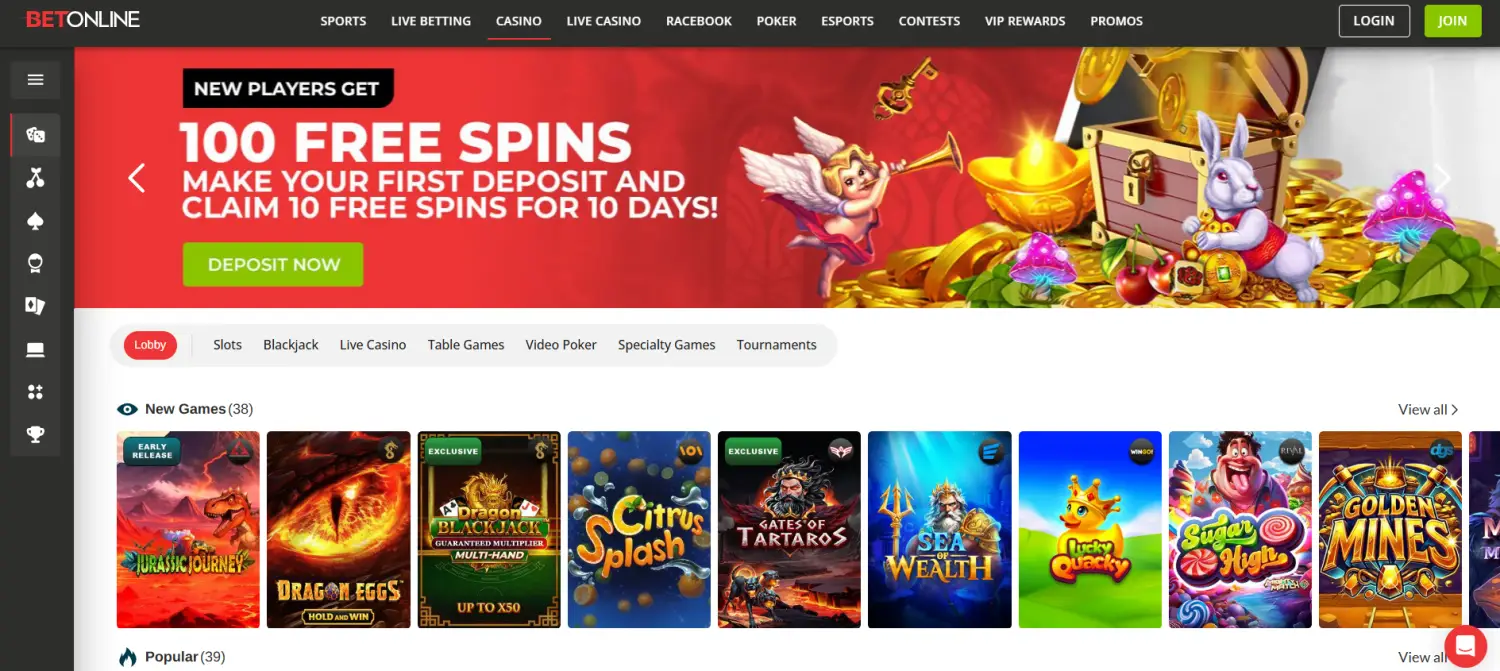Open the hamburger menu in the sidebar
1500x671 pixels.
tap(36, 80)
